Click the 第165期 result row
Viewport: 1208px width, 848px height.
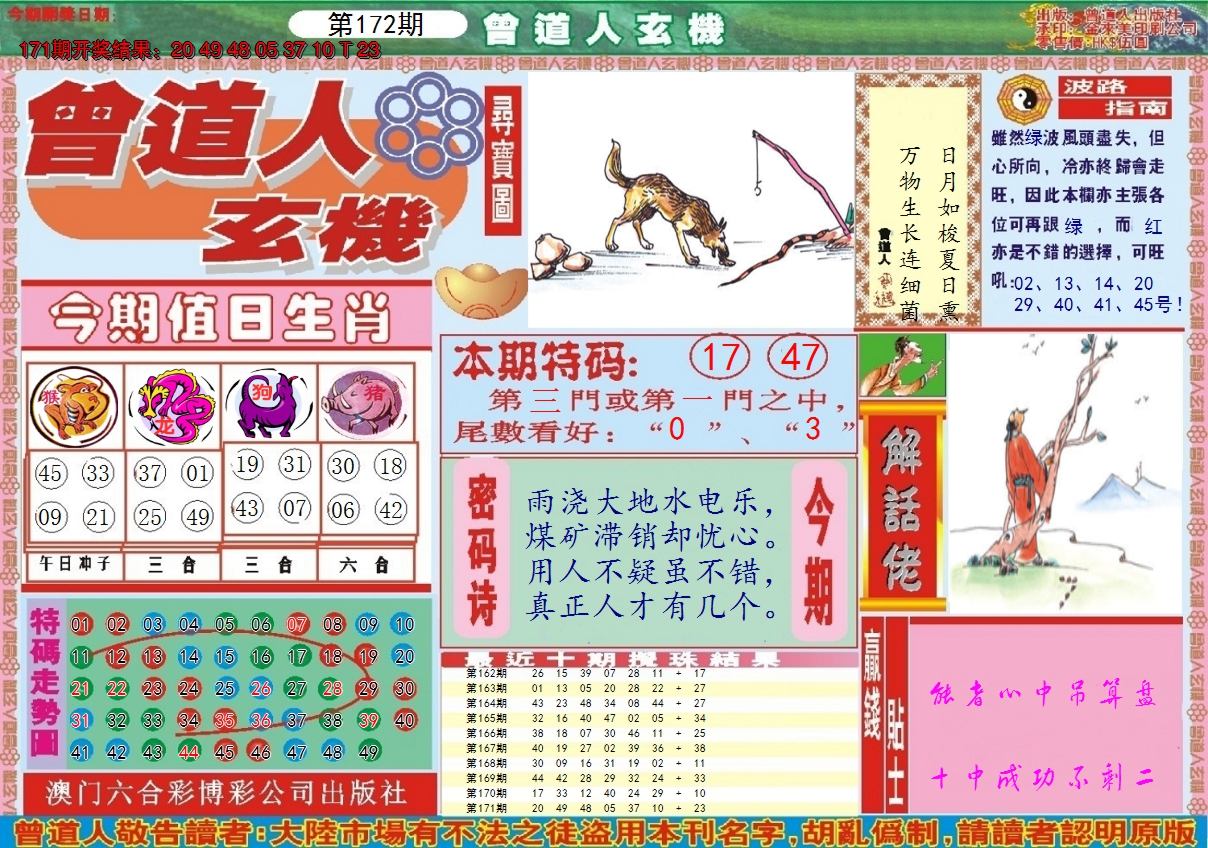click(x=648, y=718)
